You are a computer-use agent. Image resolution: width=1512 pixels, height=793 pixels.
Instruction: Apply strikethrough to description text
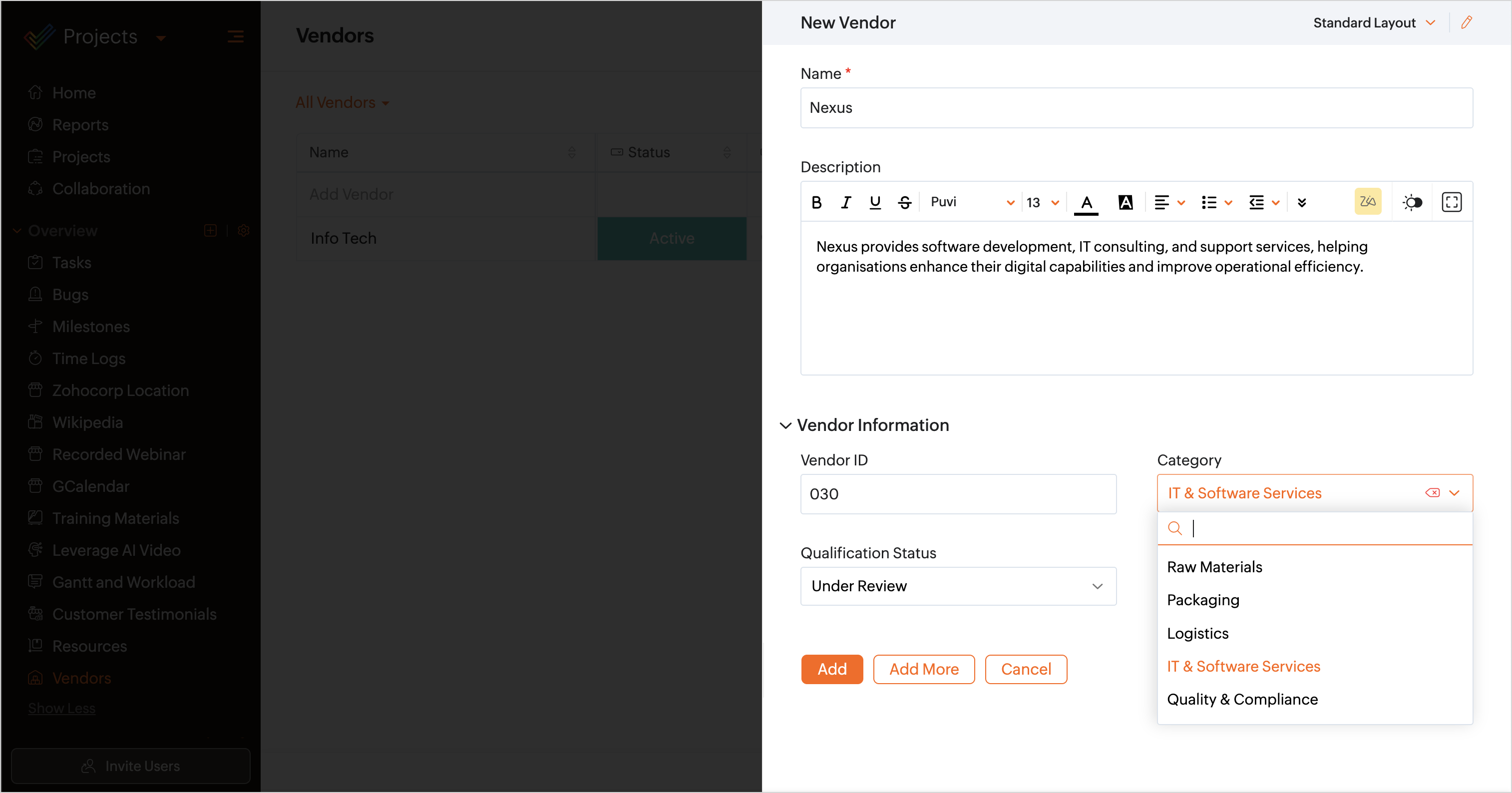coord(904,203)
